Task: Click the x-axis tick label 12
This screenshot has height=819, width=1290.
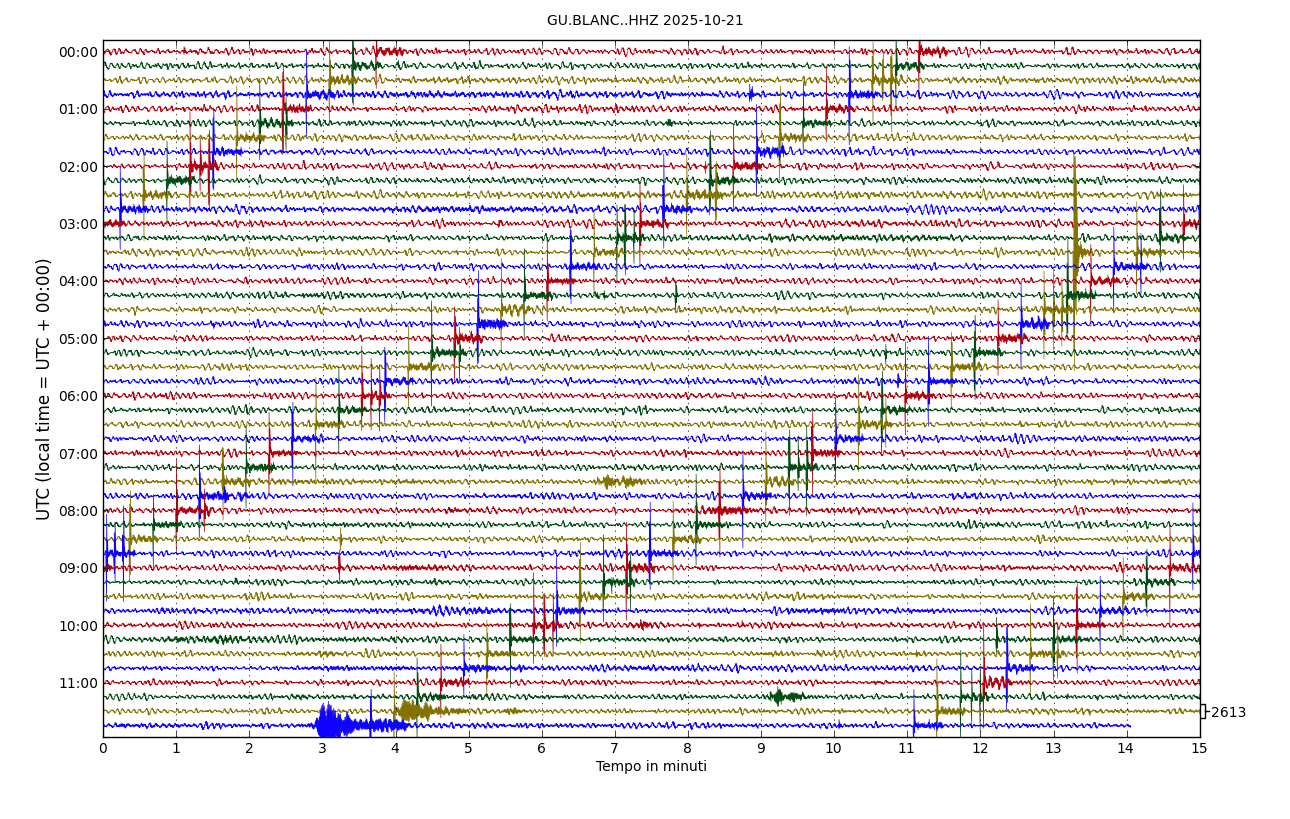Action: 979,748
